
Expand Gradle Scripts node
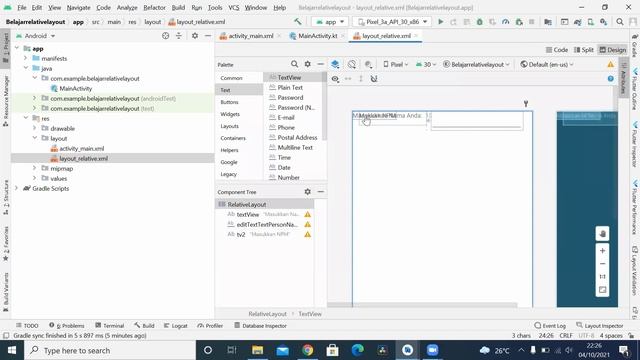17,188
